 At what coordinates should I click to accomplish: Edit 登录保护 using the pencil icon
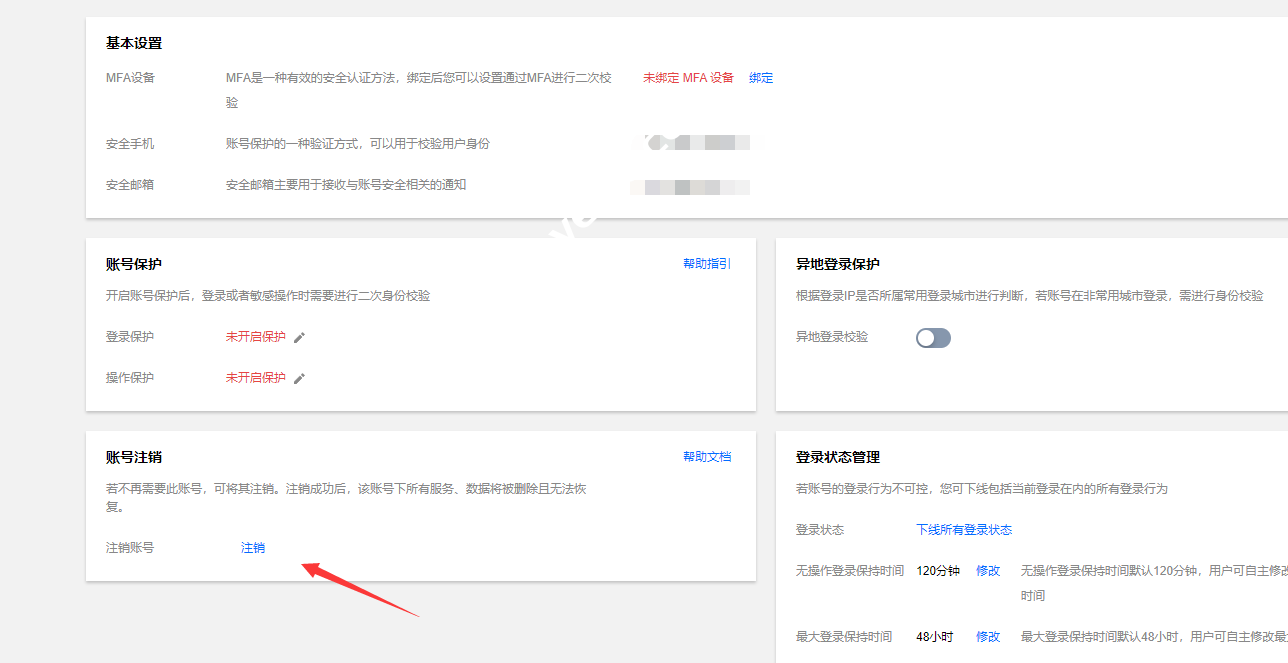click(x=299, y=338)
